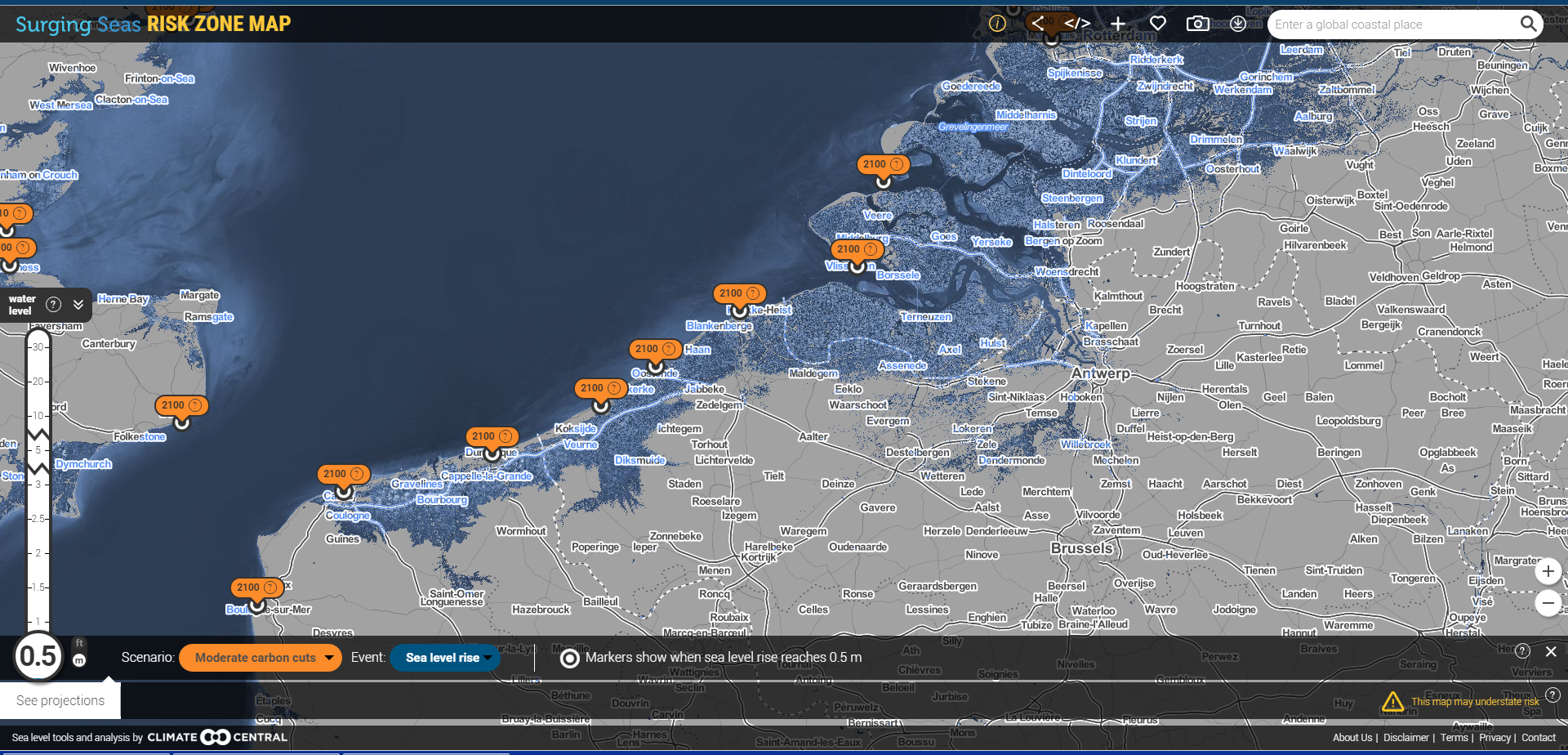Click the 20 mark on water level slider

pyautogui.click(x=38, y=382)
